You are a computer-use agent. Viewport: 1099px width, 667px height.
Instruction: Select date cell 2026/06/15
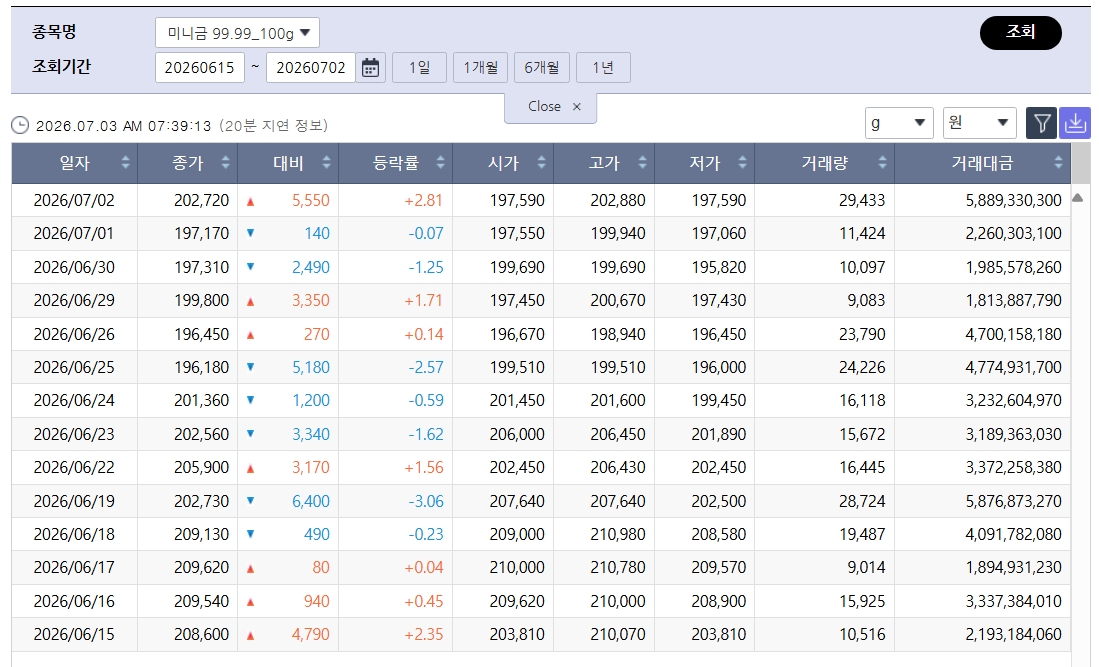(74, 635)
